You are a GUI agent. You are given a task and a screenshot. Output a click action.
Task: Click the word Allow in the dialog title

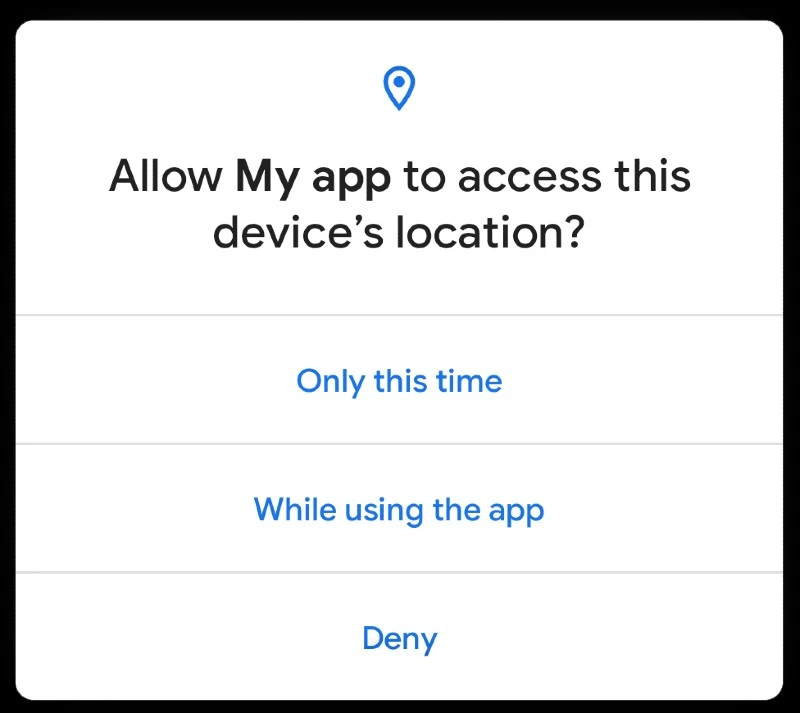166,176
